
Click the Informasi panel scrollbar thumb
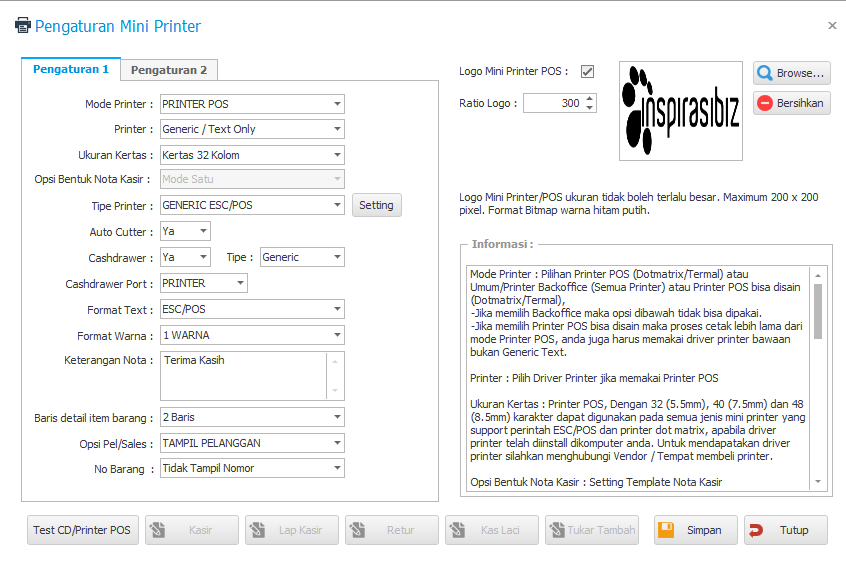817,310
